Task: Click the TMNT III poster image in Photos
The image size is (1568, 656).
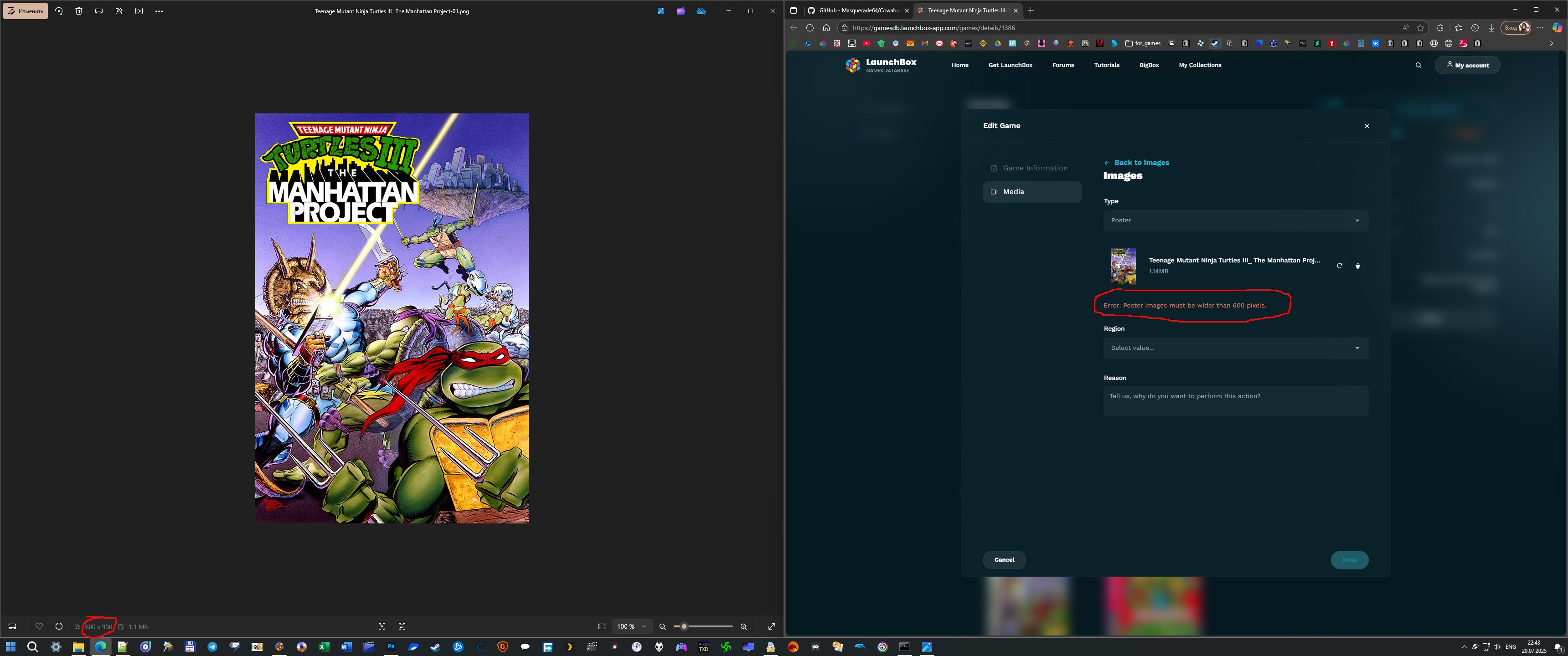Action: click(392, 318)
